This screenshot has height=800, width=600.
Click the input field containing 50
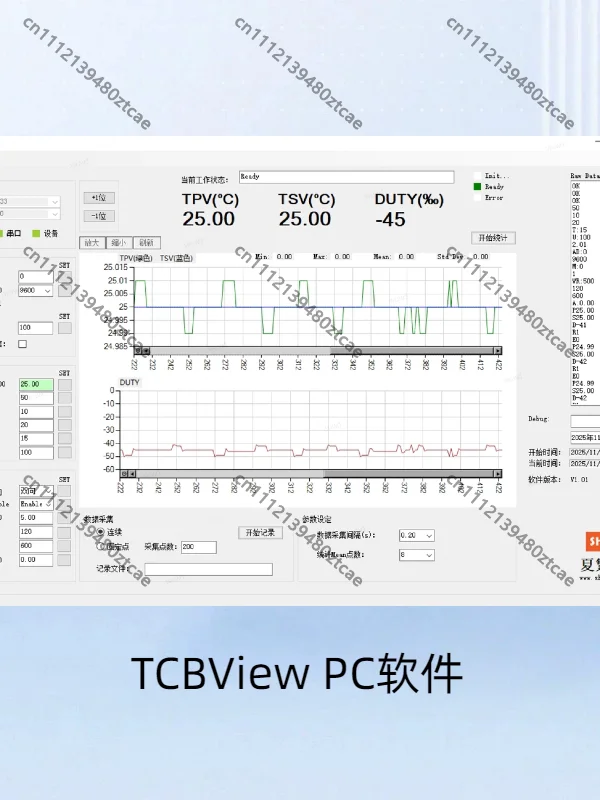(x=36, y=398)
